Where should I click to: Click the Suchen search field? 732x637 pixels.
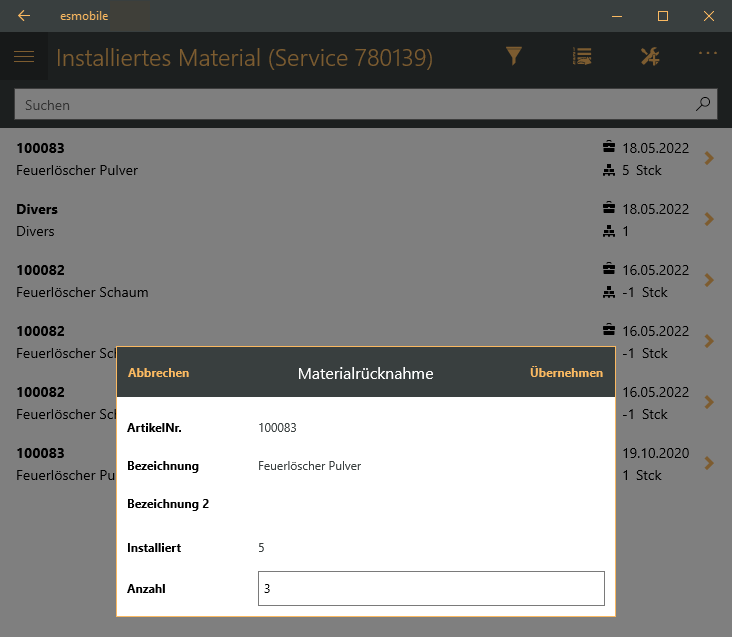[x=350, y=104]
